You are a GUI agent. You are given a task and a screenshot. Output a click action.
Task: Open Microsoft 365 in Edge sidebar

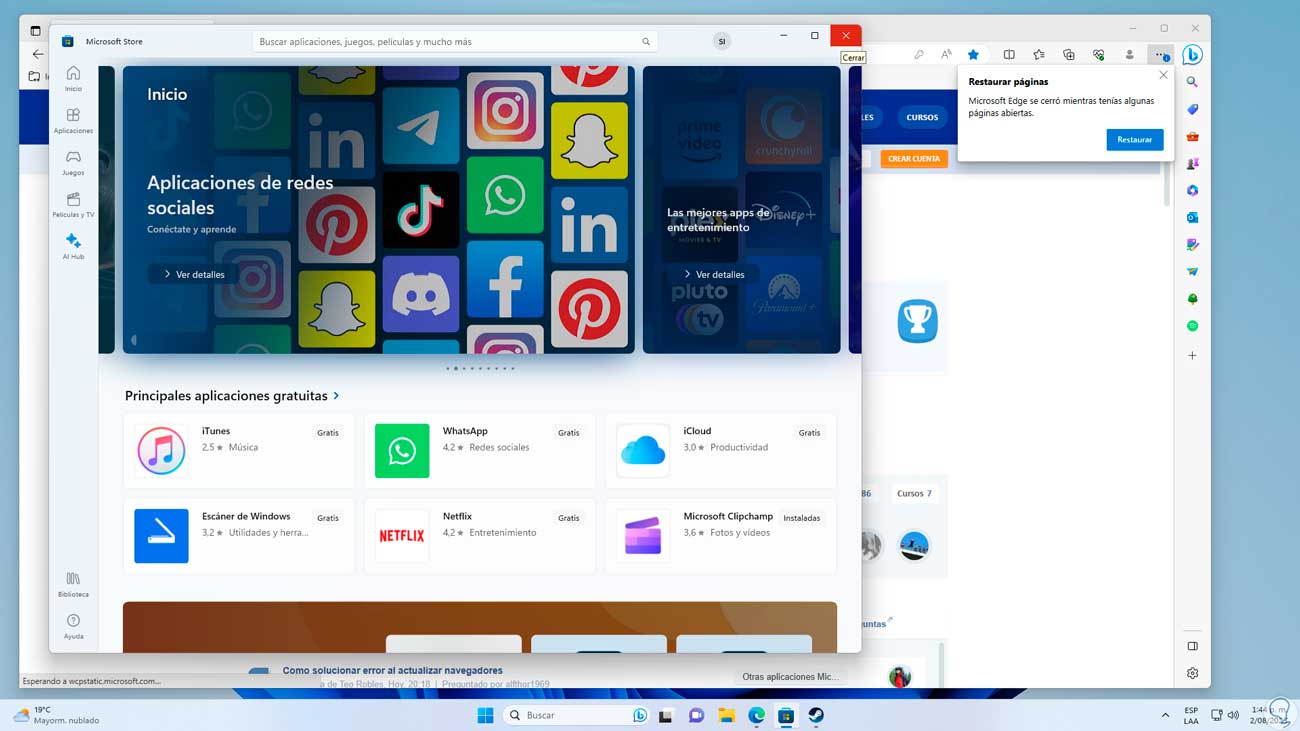point(1192,190)
